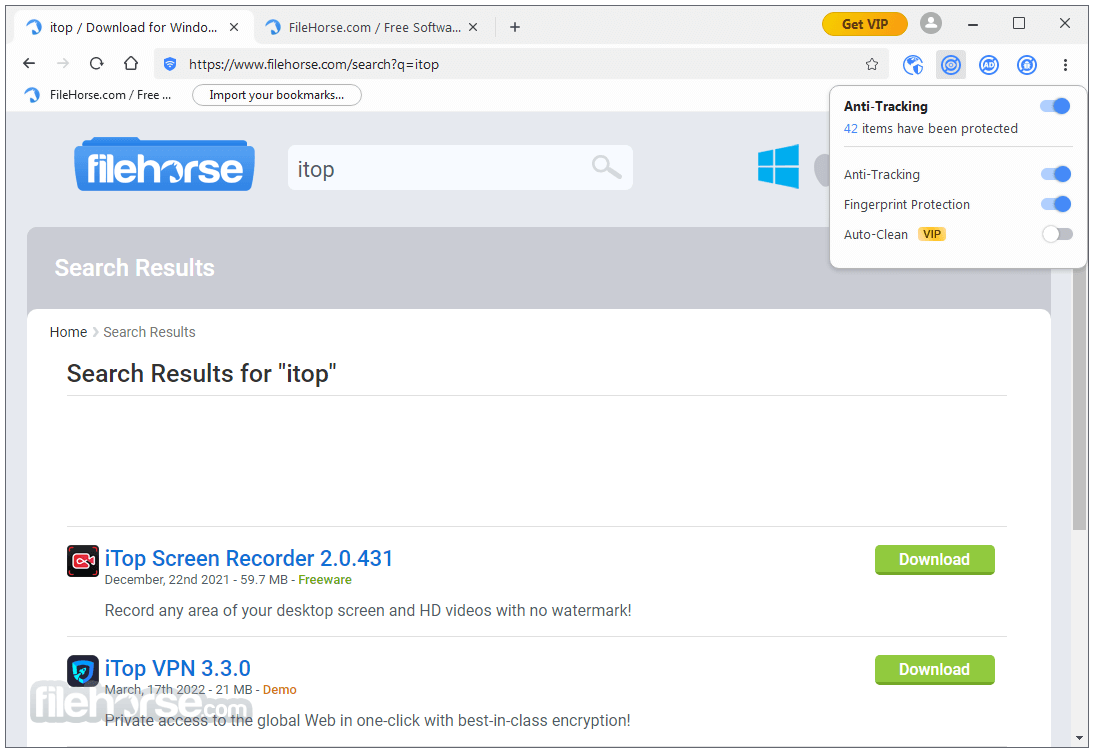Click '42 items have been protected' text

coord(931,128)
